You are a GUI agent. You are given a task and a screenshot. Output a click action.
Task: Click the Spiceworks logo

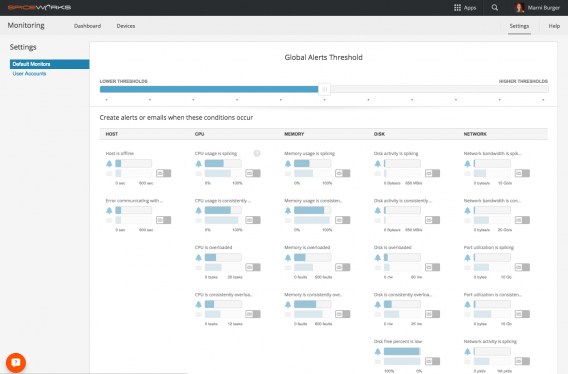pos(39,8)
